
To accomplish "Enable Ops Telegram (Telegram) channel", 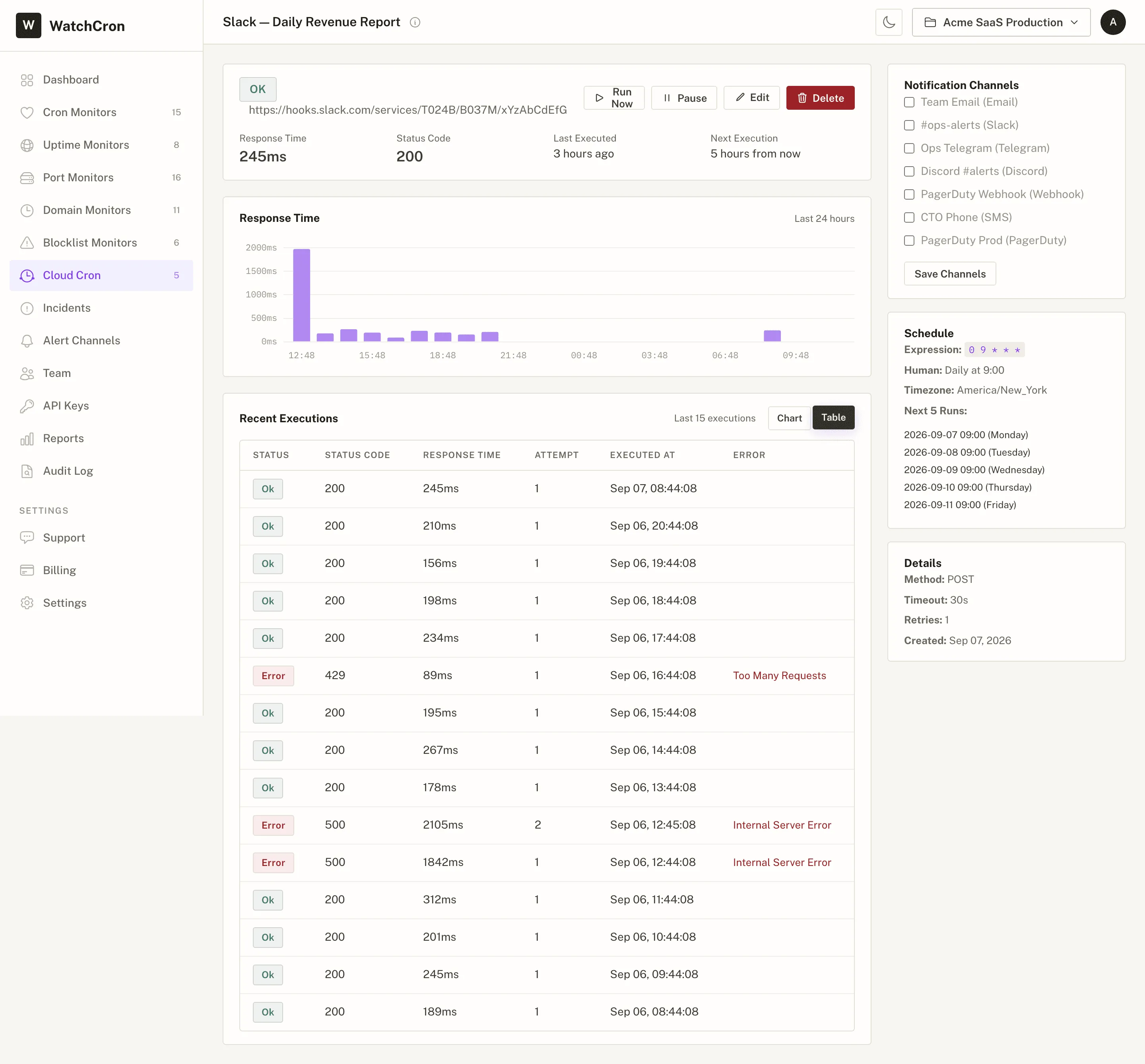I will coord(909,149).
